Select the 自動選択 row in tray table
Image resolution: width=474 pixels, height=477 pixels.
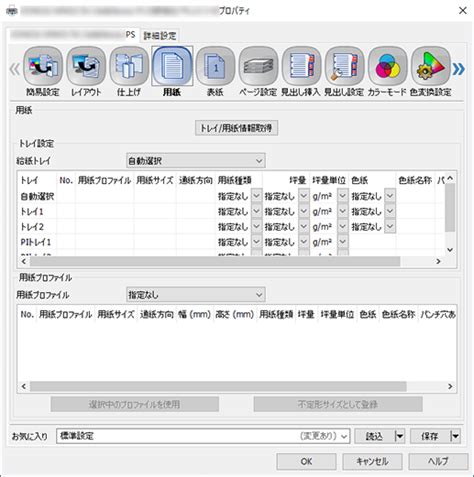[x=231, y=196]
